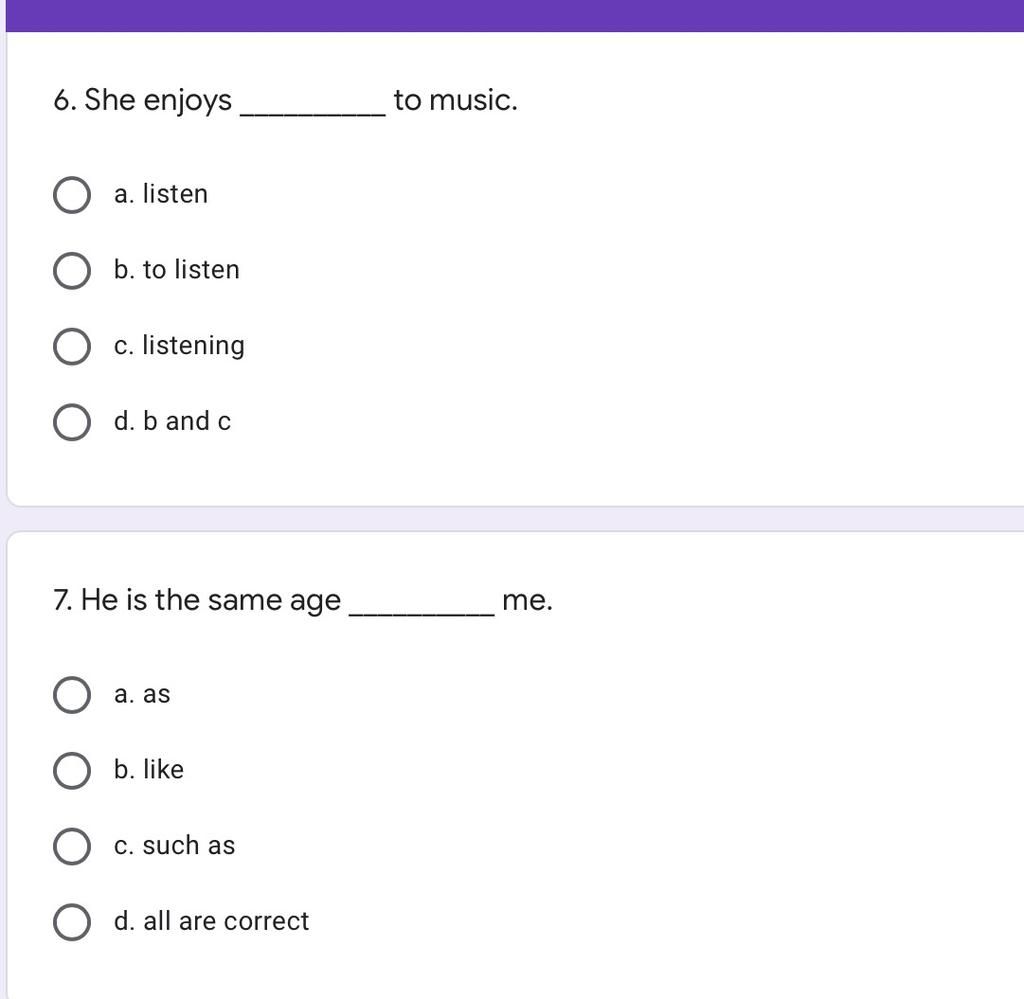
Task: Choose the 'b. like' radio circle
Action: (x=72, y=770)
